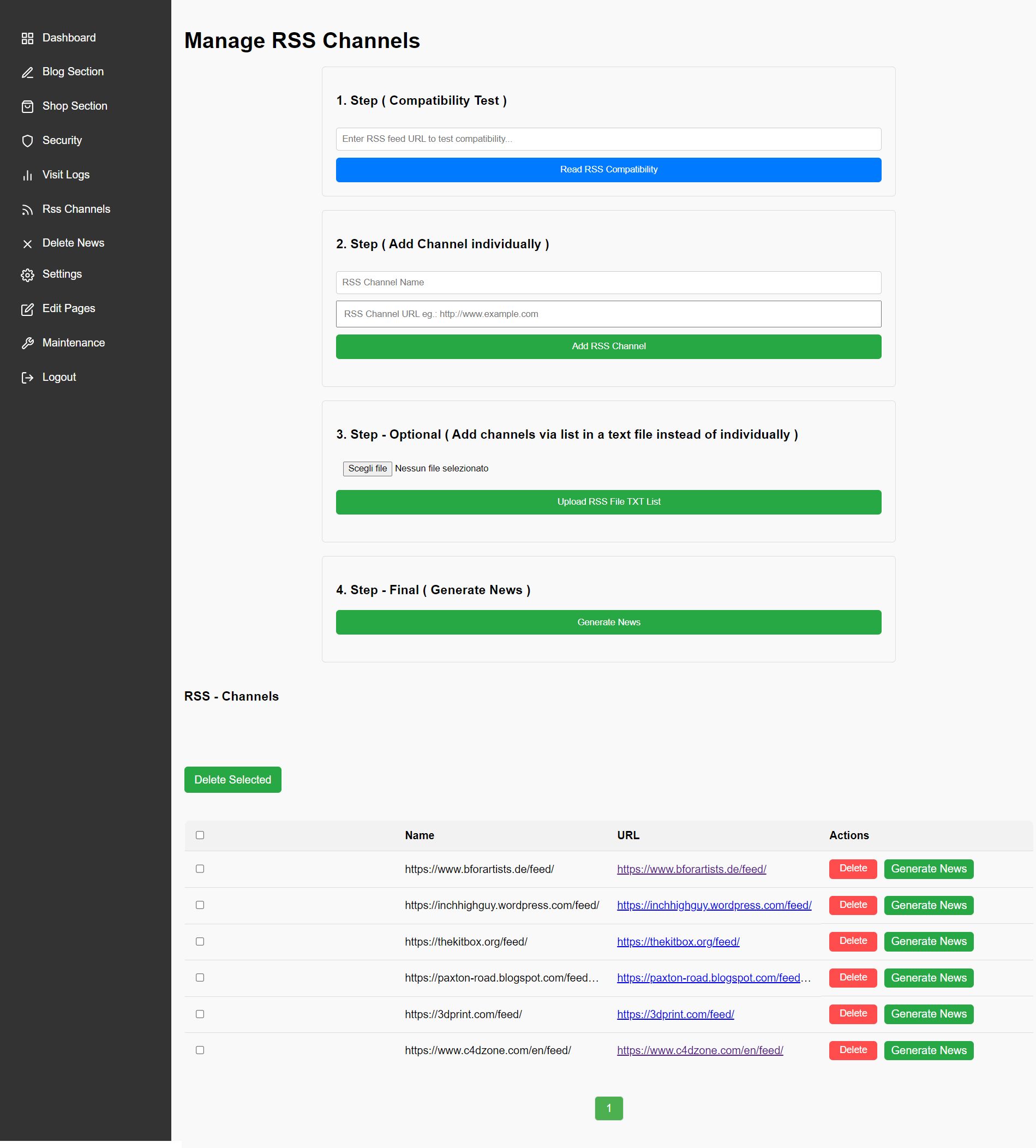Click the Blog Section pencil icon
Viewport: 1036px width, 1148px height.
pos(27,72)
